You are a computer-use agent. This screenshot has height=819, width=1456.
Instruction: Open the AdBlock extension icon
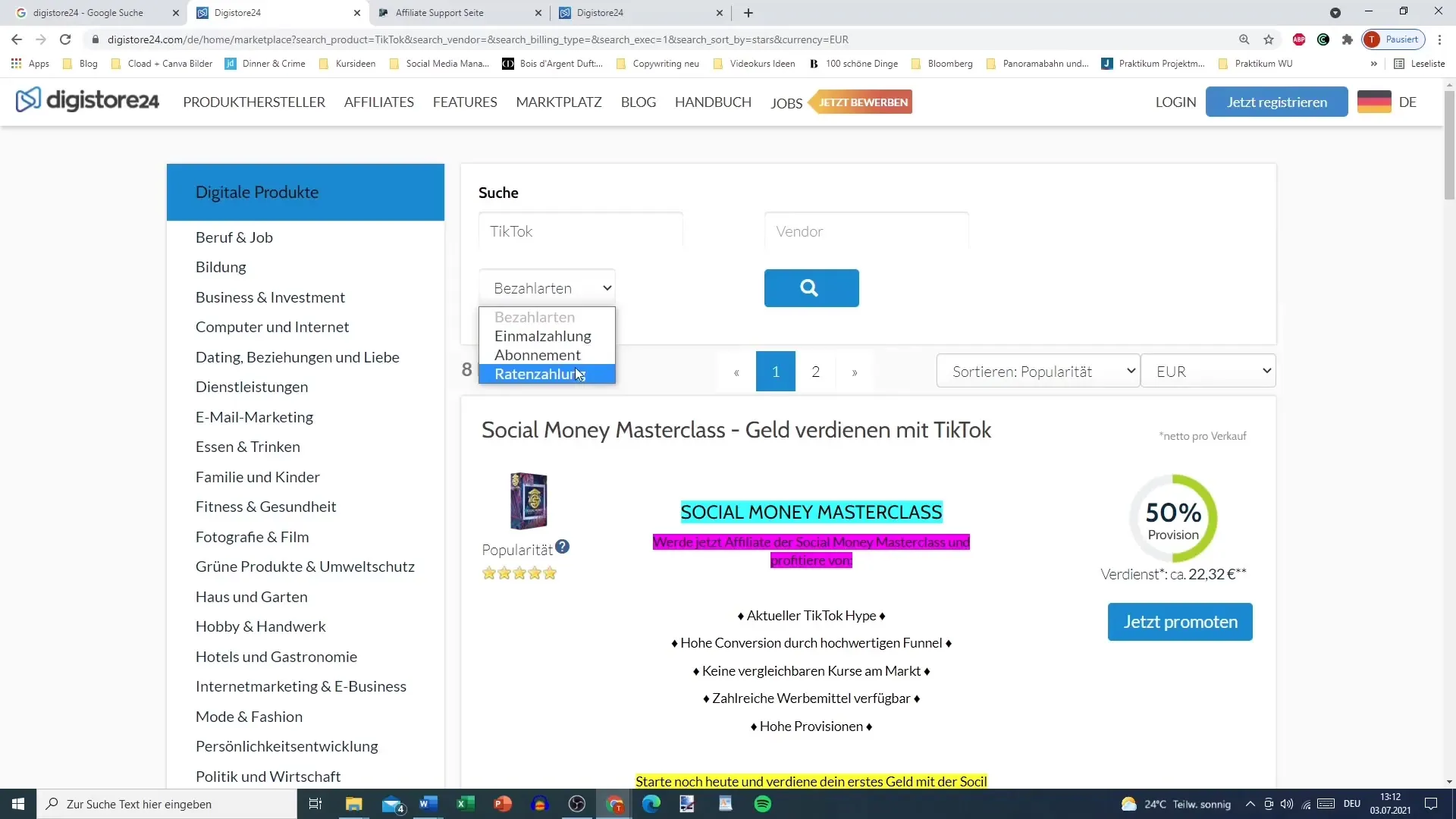pos(1299,39)
